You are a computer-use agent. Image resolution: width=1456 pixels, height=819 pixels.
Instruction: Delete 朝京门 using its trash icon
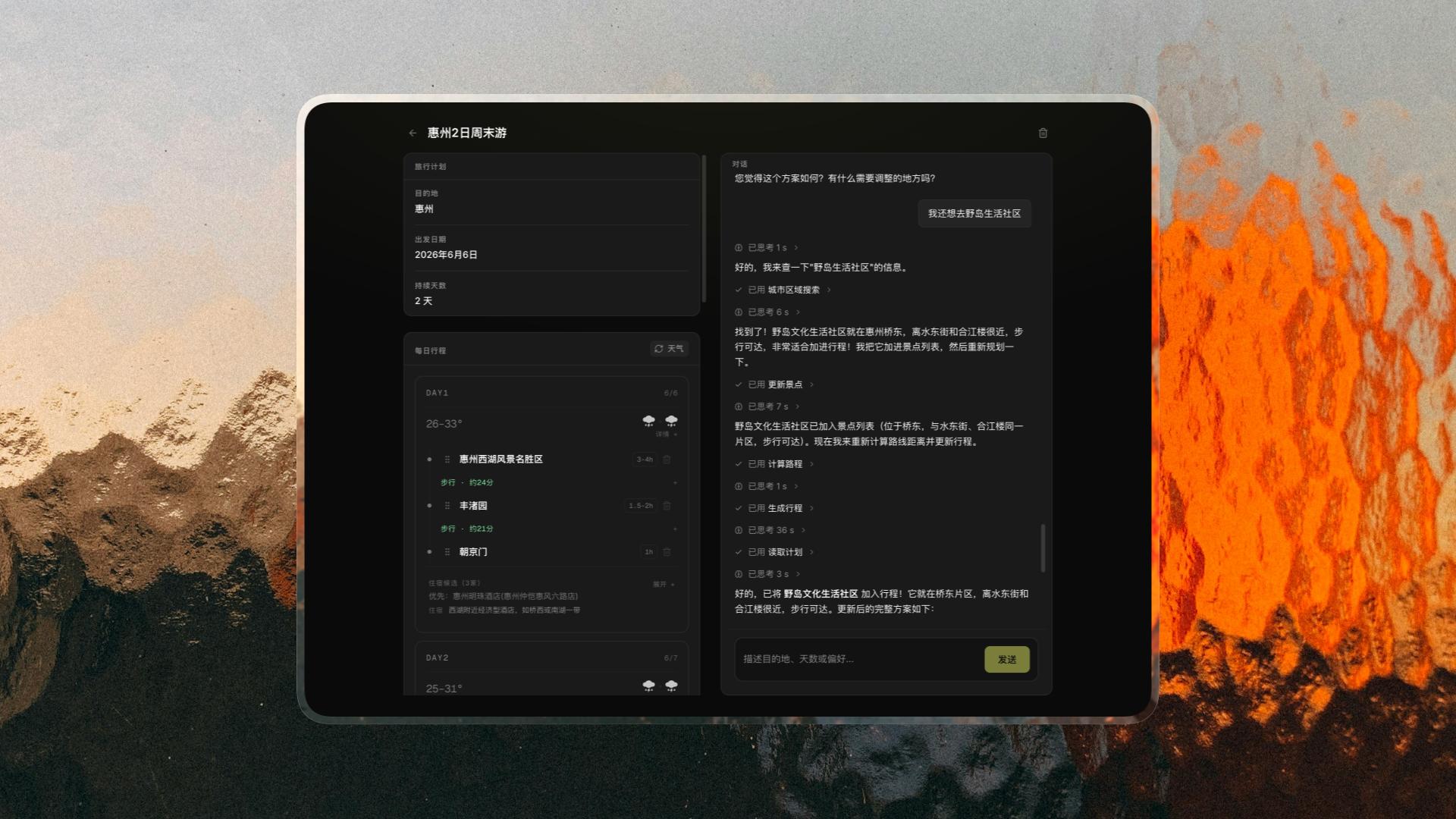[667, 552]
